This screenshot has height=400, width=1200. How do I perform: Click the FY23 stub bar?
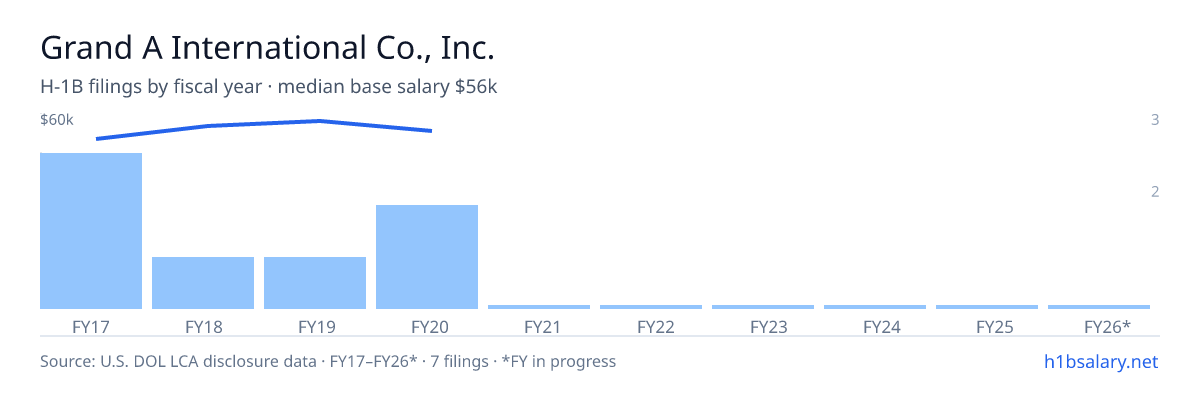(x=763, y=307)
